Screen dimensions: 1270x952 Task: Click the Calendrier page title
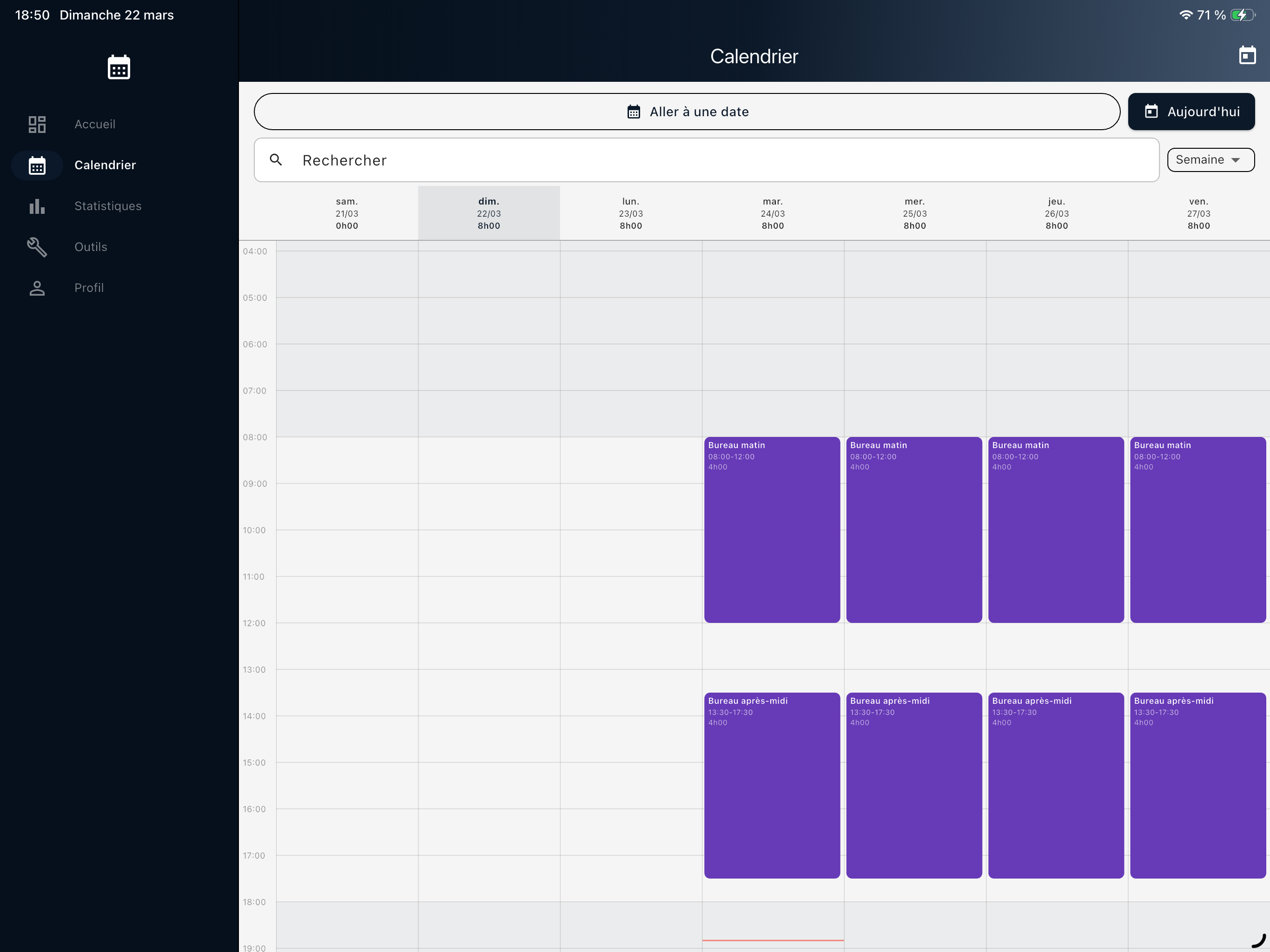point(754,56)
